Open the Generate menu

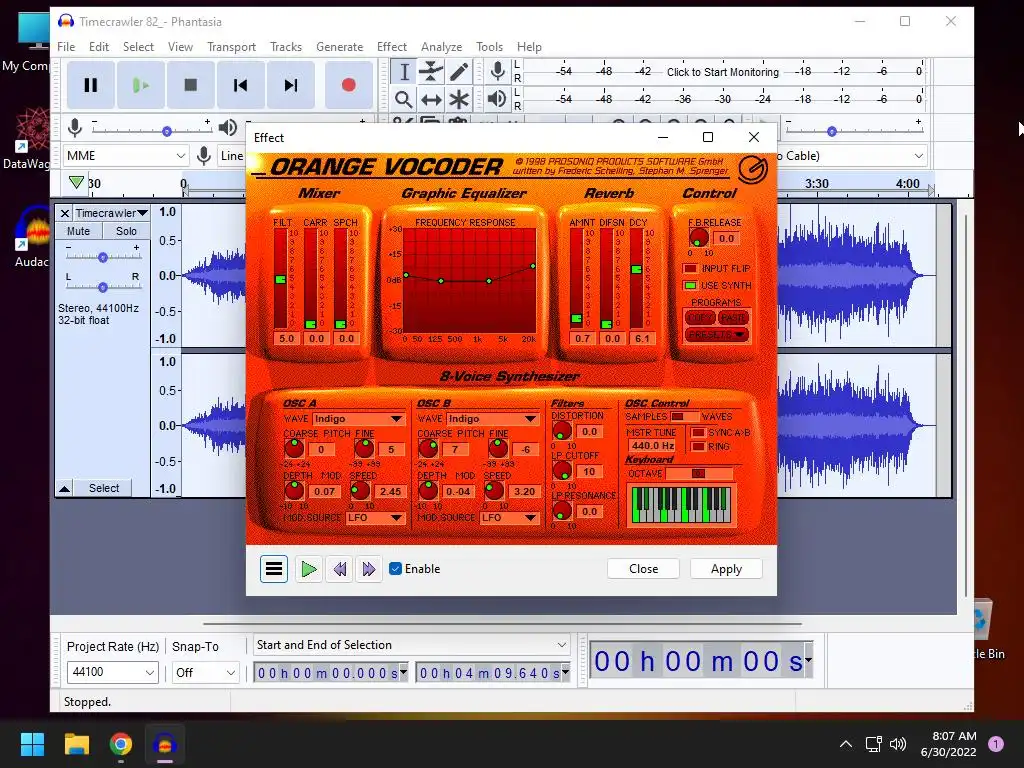pos(340,47)
